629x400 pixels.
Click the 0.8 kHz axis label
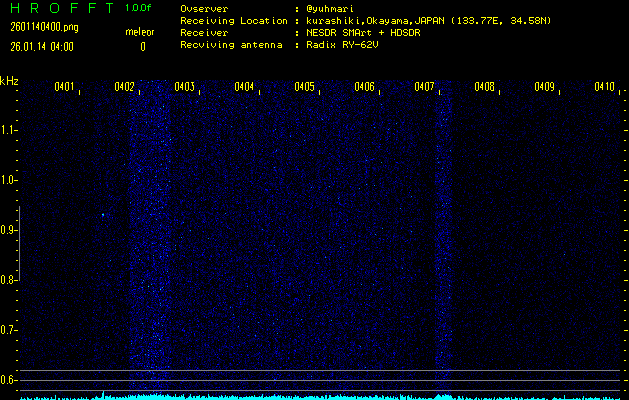pos(6,280)
